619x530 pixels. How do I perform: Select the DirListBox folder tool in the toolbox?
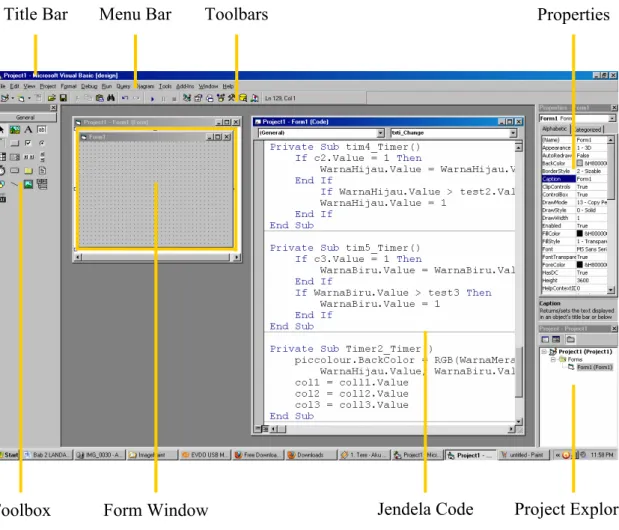point(28,170)
